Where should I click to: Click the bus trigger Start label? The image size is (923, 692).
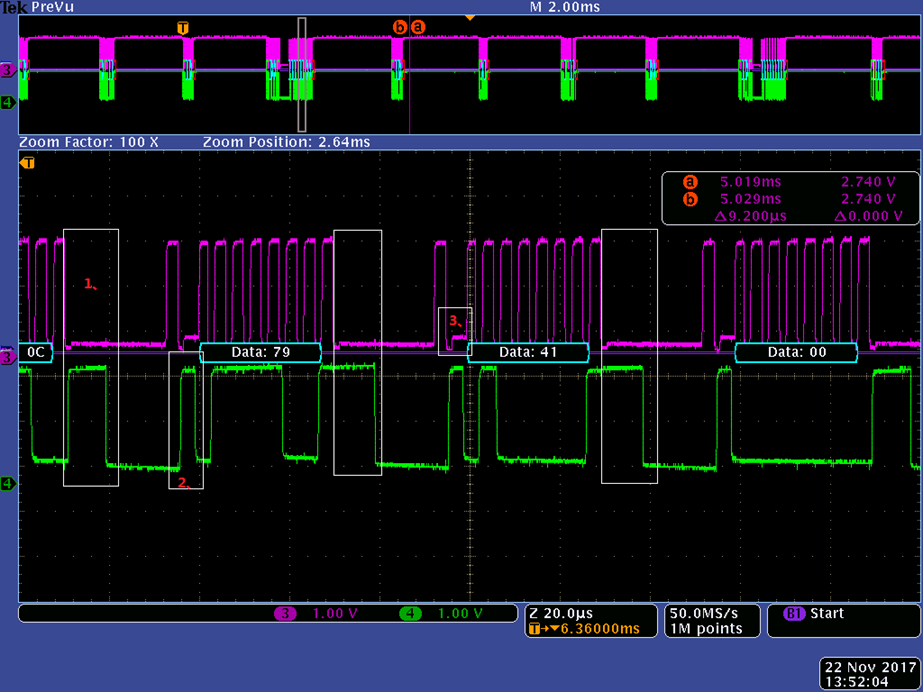pos(826,613)
